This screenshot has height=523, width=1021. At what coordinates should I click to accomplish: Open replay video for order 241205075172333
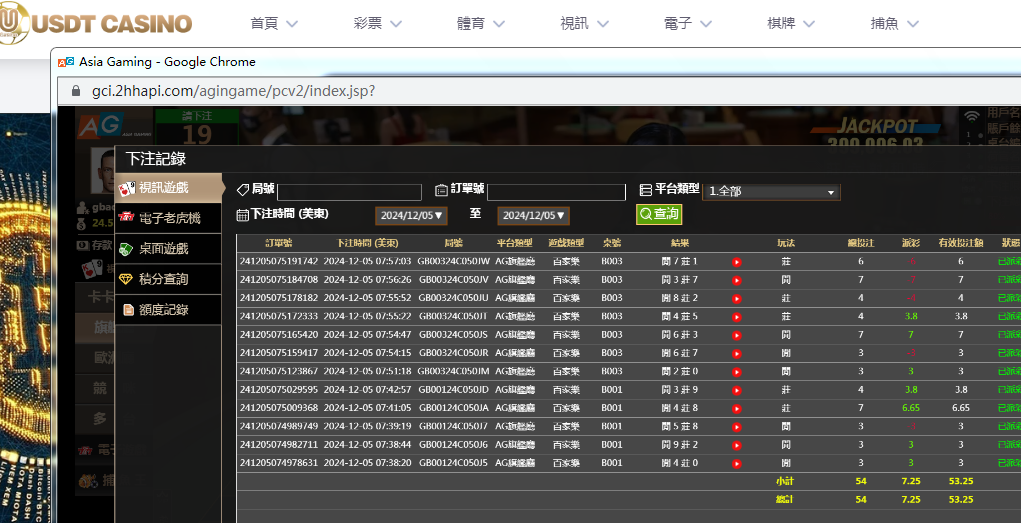point(737,317)
